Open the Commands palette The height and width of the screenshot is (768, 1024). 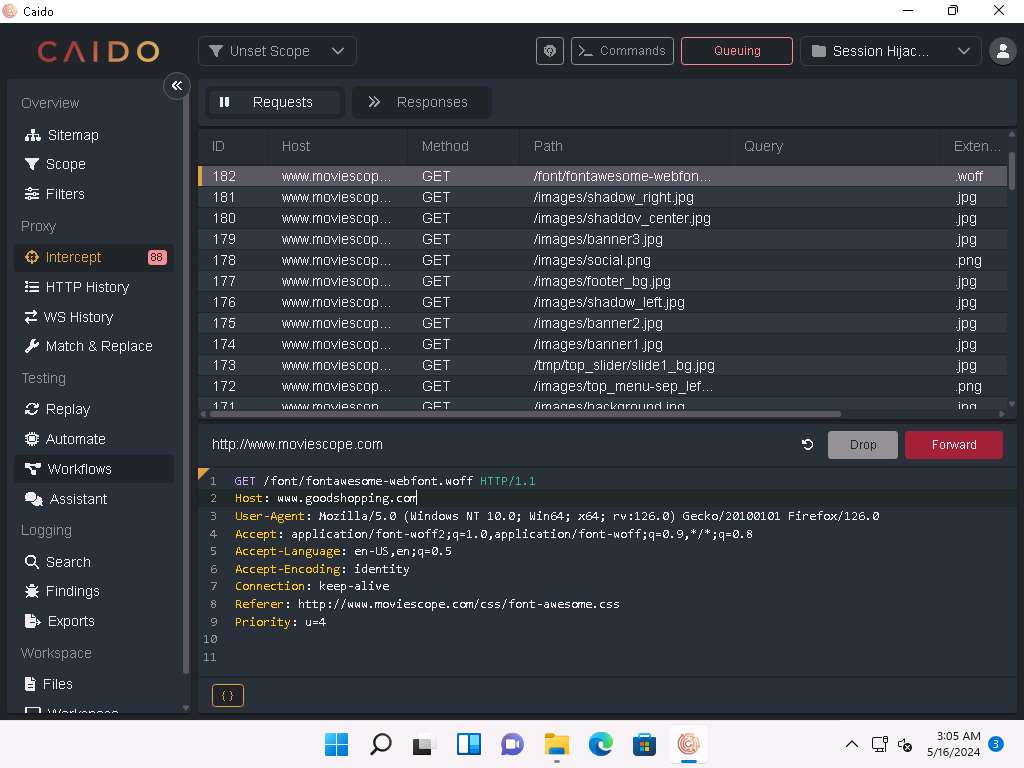(621, 51)
